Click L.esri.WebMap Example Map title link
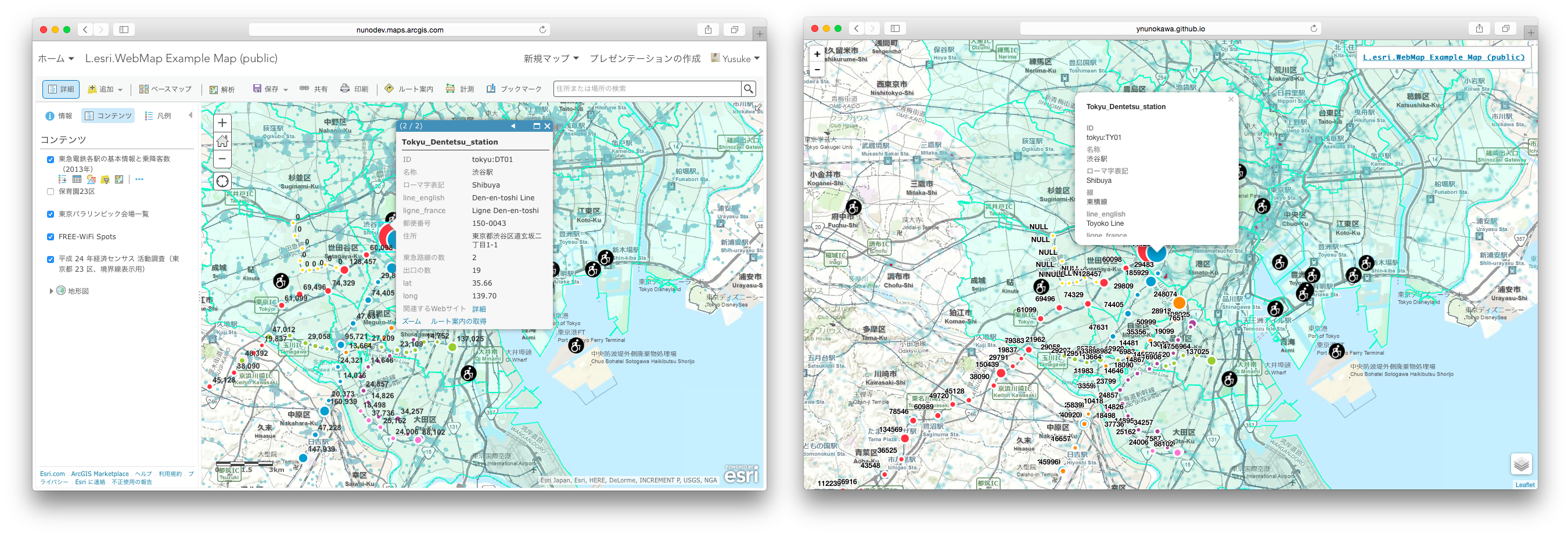 [1444, 57]
